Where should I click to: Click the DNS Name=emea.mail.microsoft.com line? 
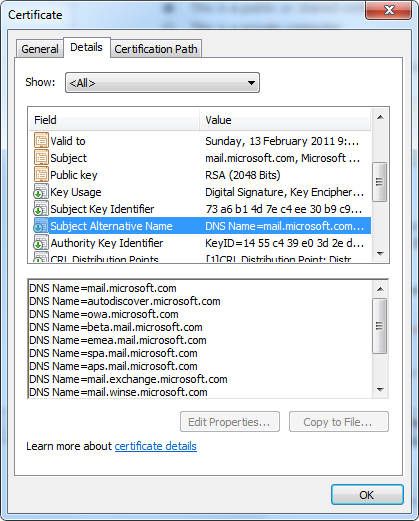[118, 340]
